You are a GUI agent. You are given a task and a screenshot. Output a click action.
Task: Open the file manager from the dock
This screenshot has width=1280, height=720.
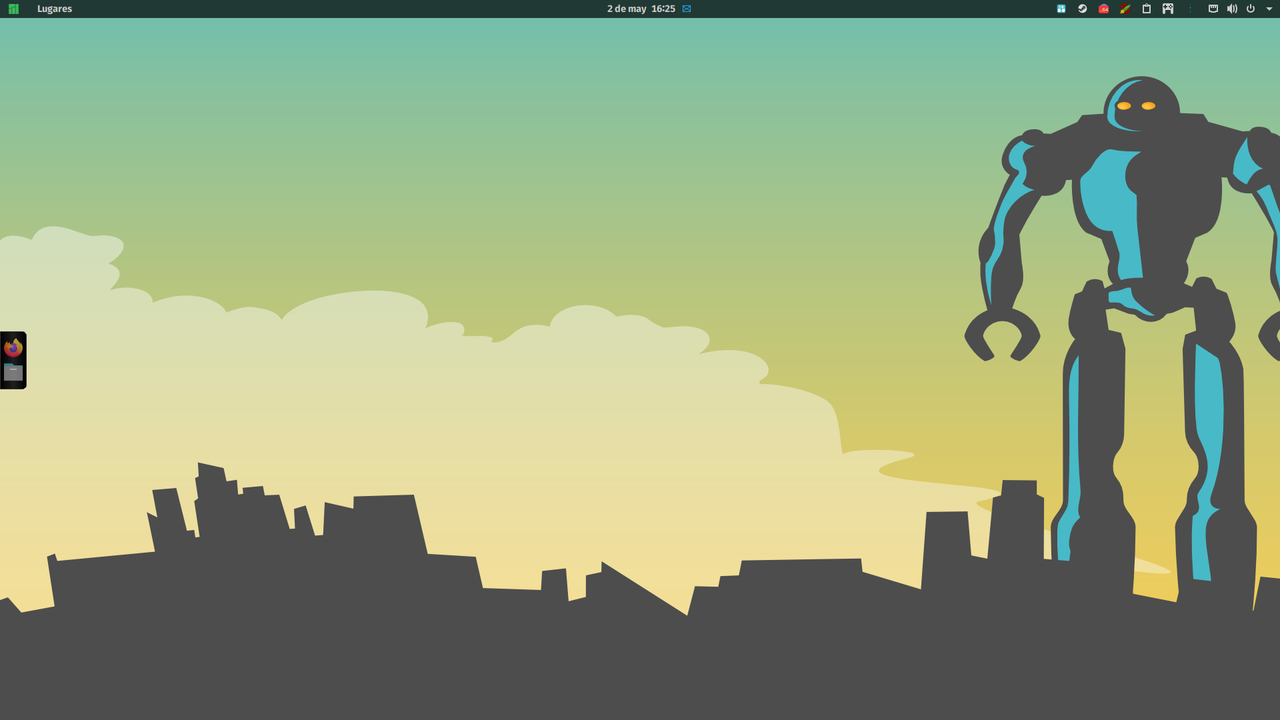point(13,372)
